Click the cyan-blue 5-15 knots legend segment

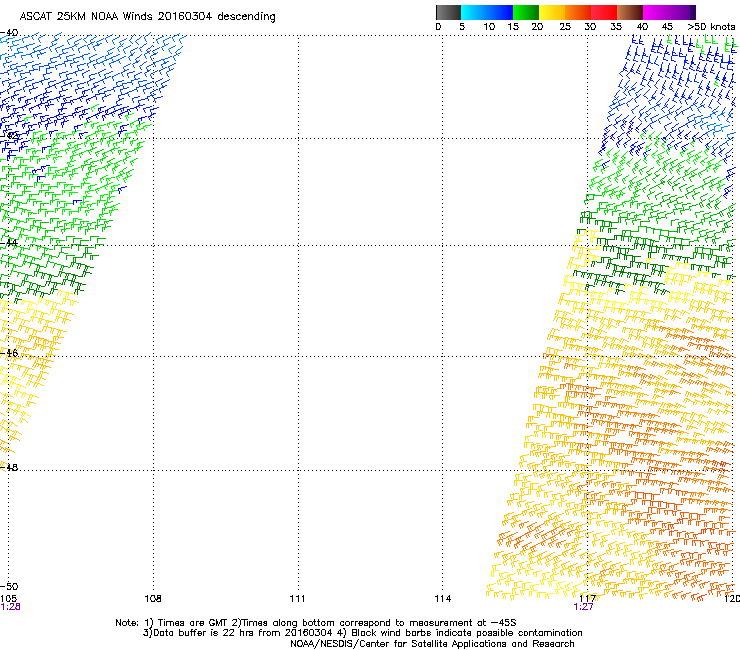487,12
